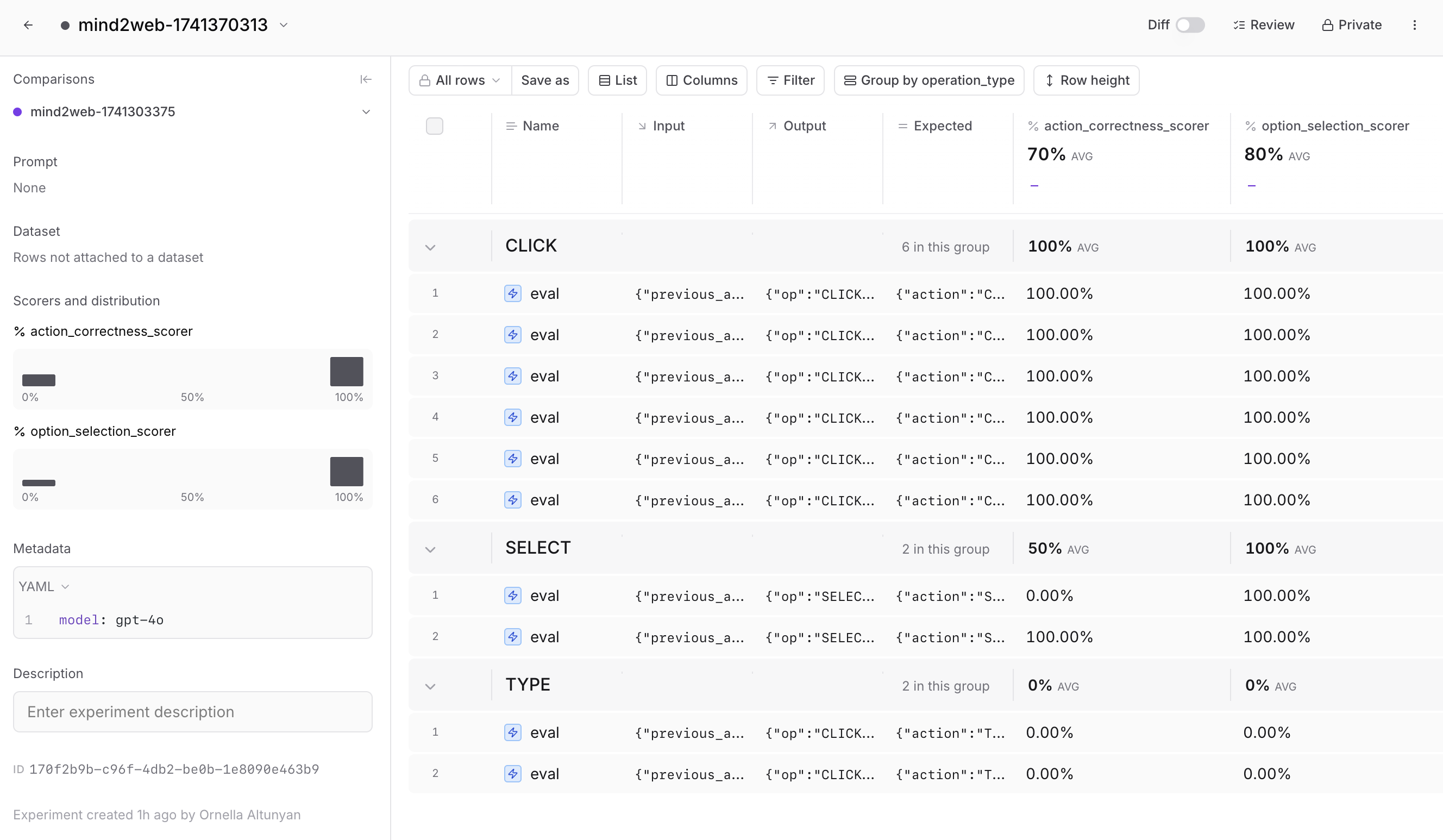
Task: Toggle the Diff switch
Action: [x=1190, y=24]
